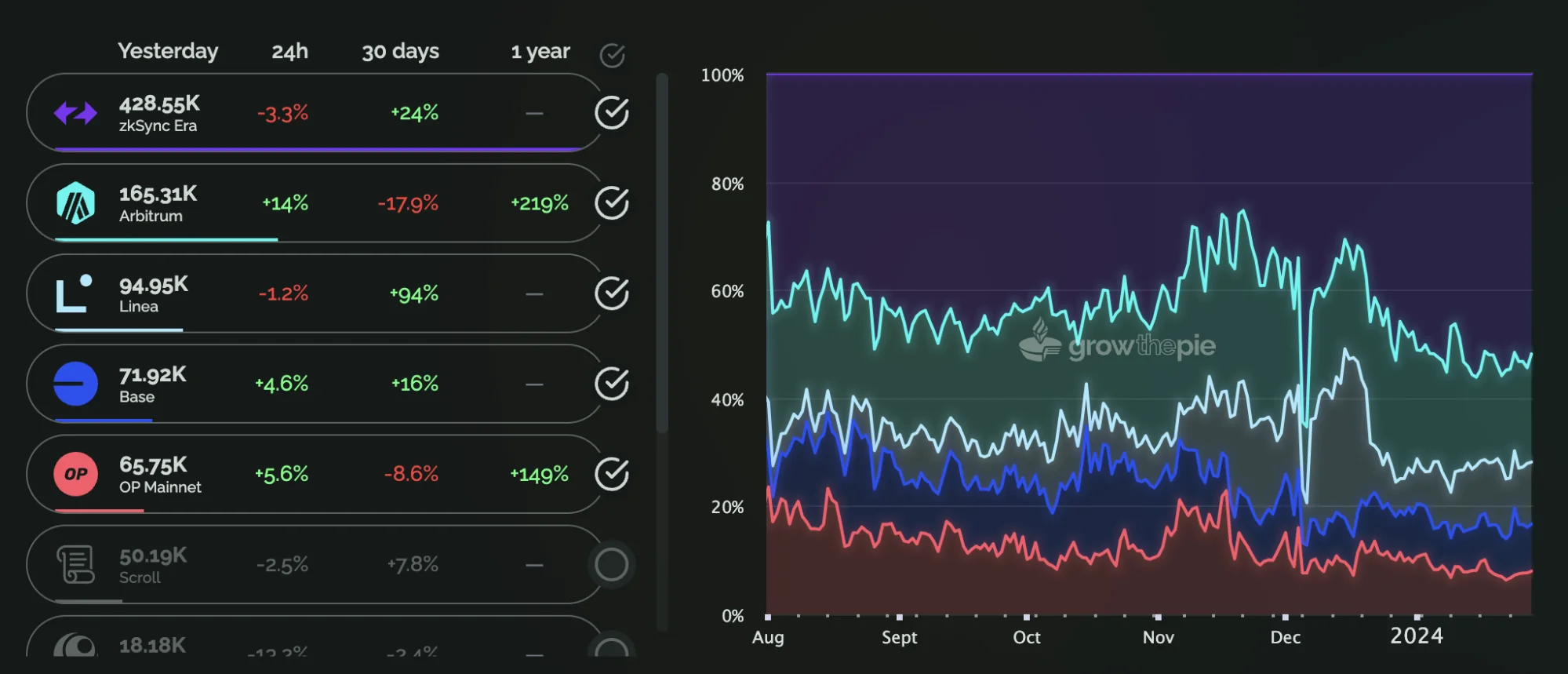
Task: Click Arbitrum 1 year change +219%
Action: click(x=540, y=203)
